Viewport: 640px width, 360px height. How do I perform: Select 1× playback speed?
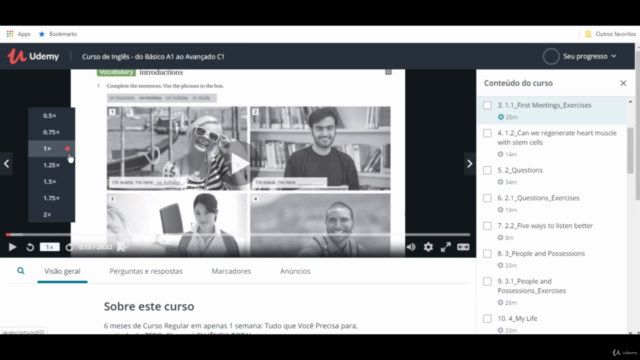pos(51,149)
